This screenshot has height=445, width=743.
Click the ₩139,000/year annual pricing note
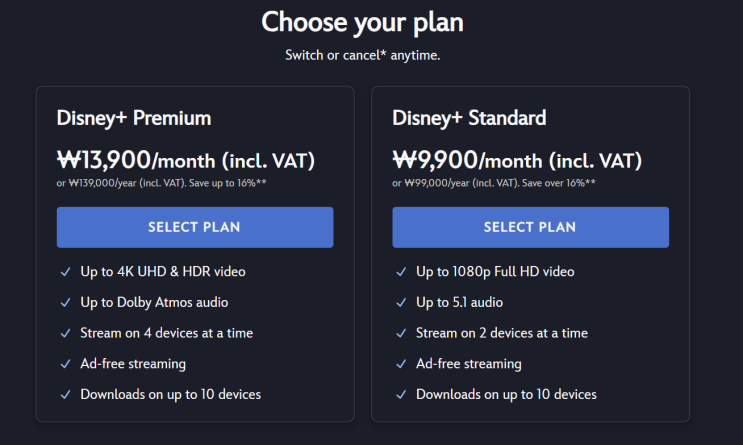[x=161, y=183]
